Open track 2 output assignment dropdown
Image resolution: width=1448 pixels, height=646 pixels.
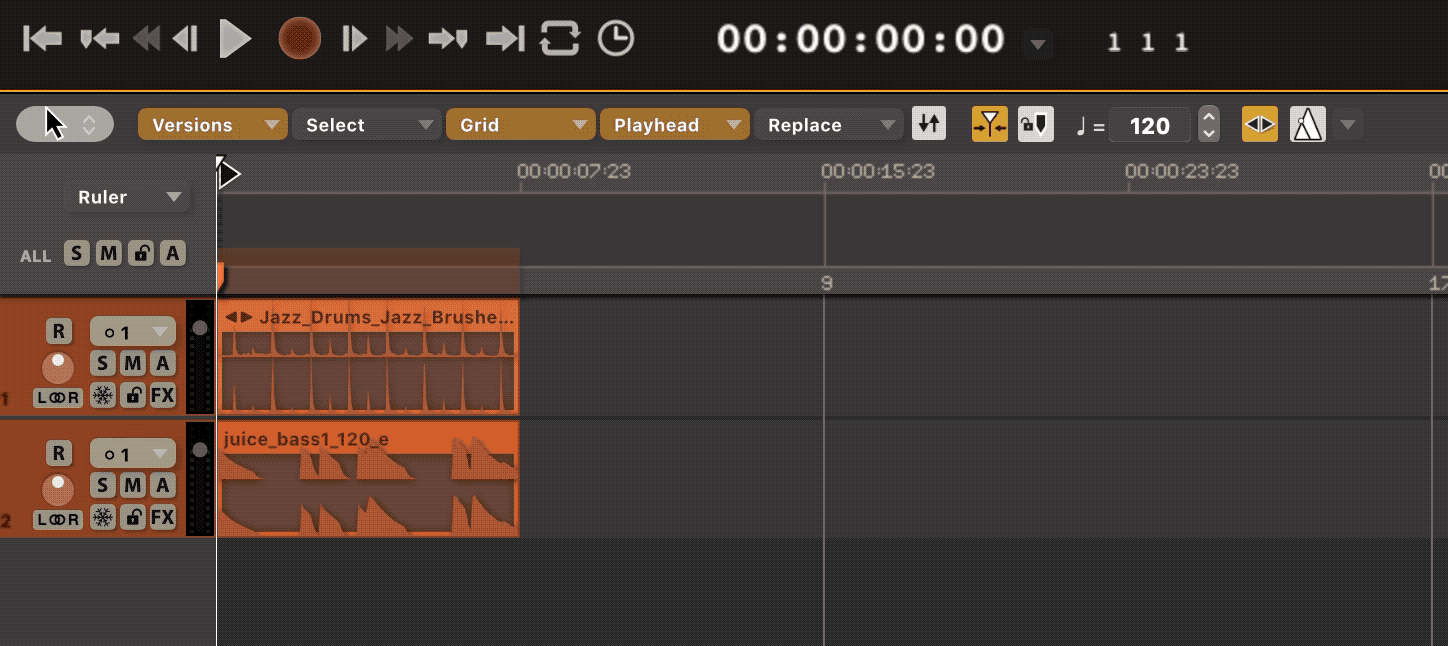tap(133, 453)
